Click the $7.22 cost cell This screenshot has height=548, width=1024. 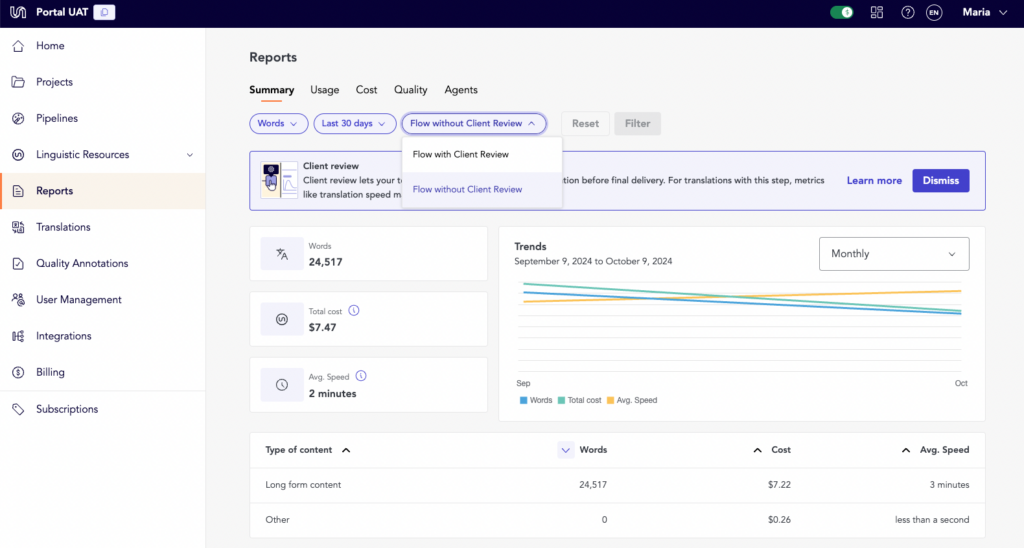click(779, 485)
